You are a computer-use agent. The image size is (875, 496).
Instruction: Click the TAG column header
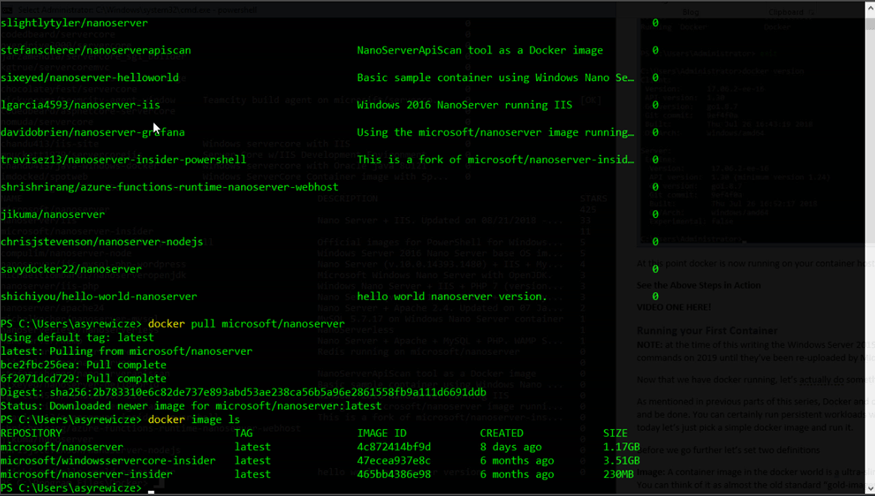[x=243, y=433]
